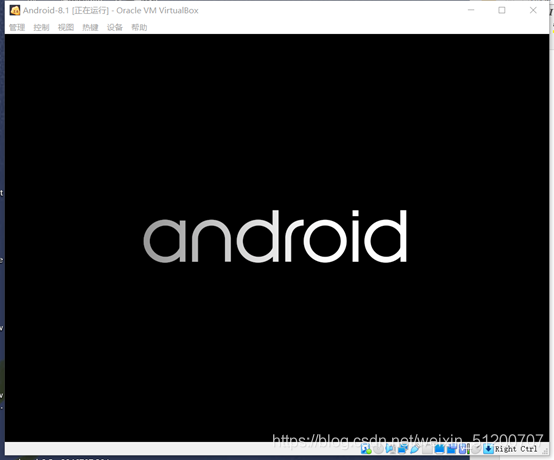Click the hard disk activity status icon

(x=366, y=449)
